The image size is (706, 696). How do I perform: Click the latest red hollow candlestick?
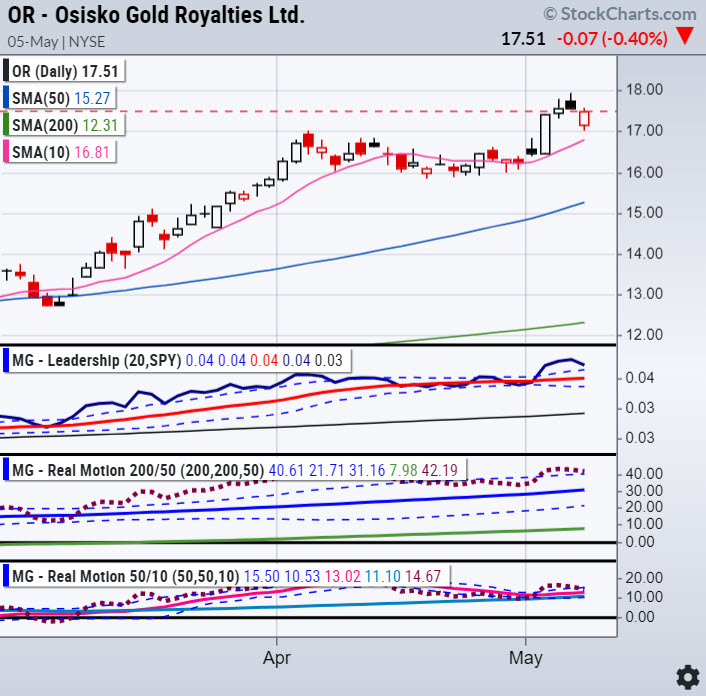click(x=584, y=118)
